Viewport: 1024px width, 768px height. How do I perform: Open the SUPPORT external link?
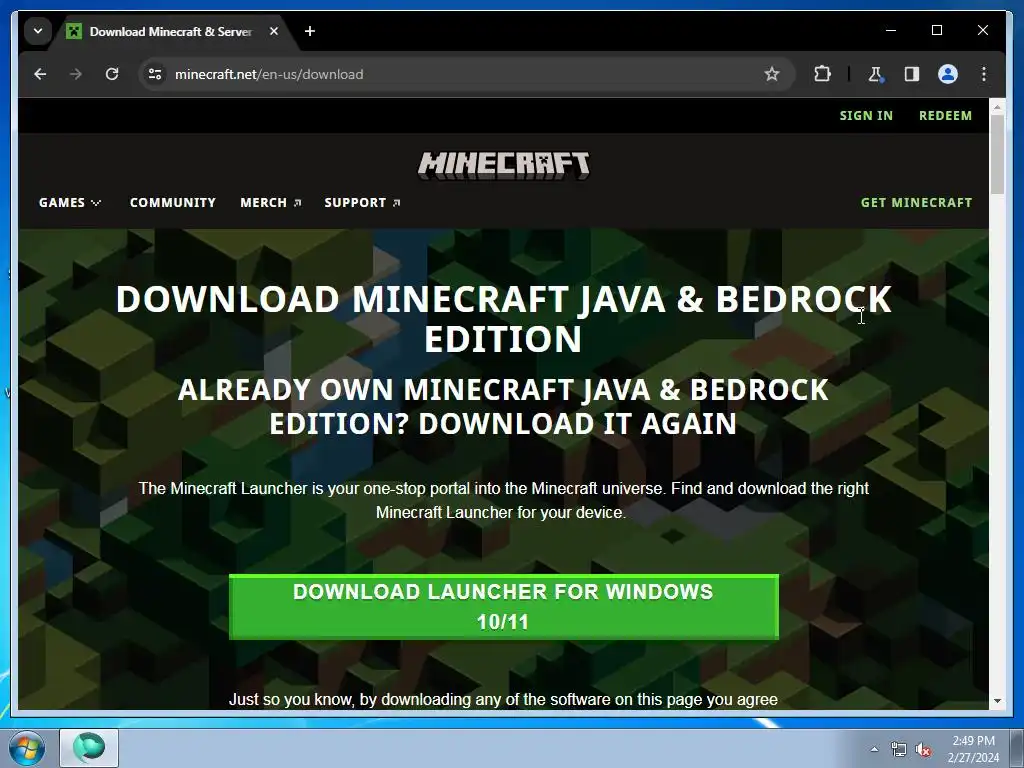coord(362,202)
